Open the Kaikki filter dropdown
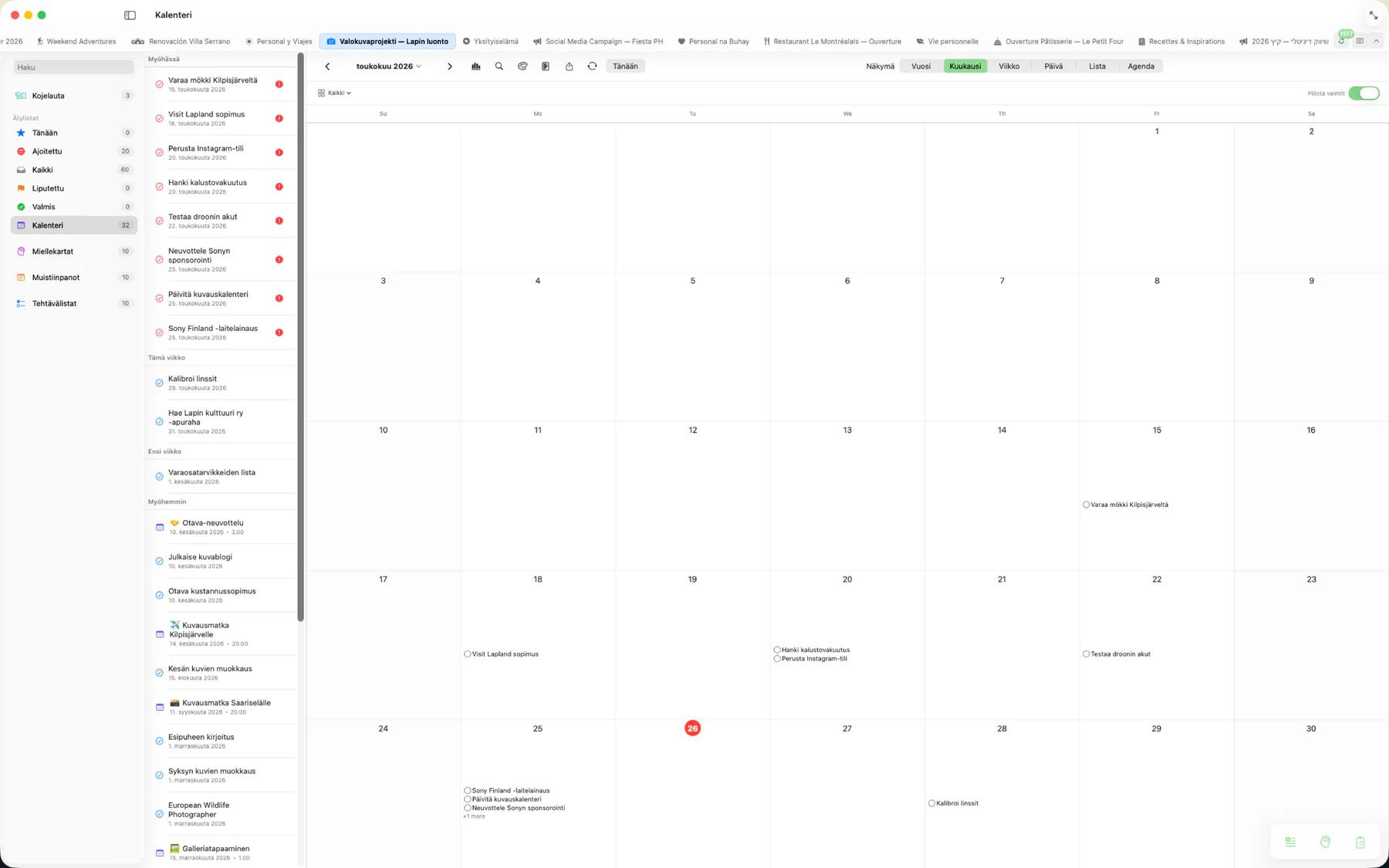 334,93
